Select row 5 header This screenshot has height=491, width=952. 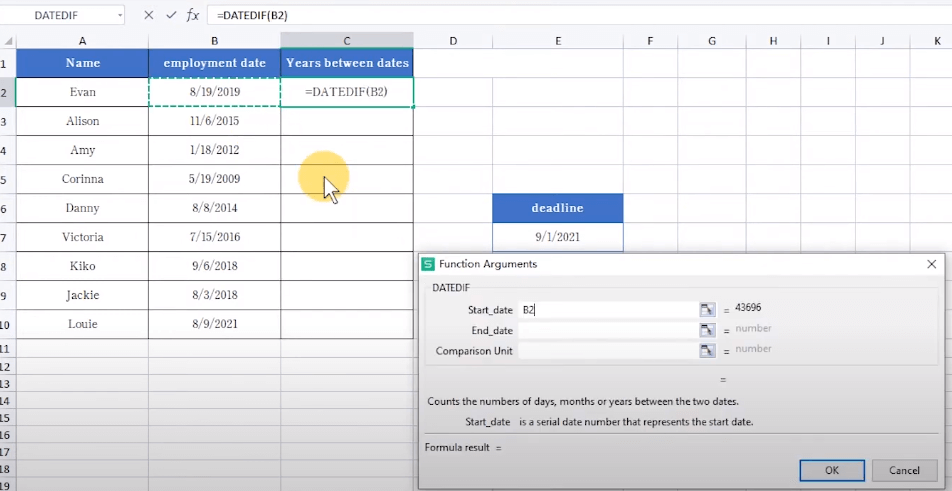pyautogui.click(x=7, y=179)
